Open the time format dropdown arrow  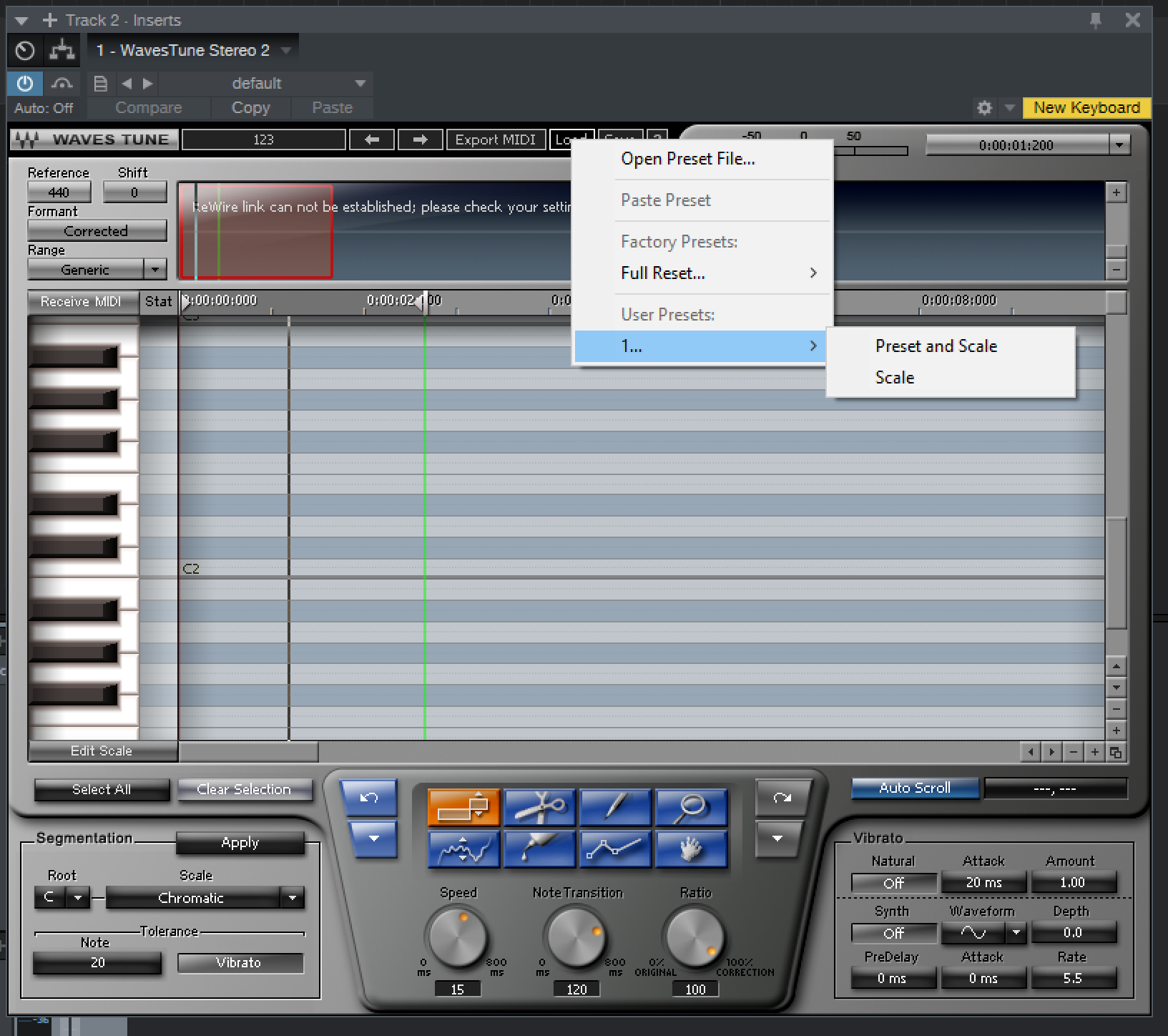click(1119, 145)
